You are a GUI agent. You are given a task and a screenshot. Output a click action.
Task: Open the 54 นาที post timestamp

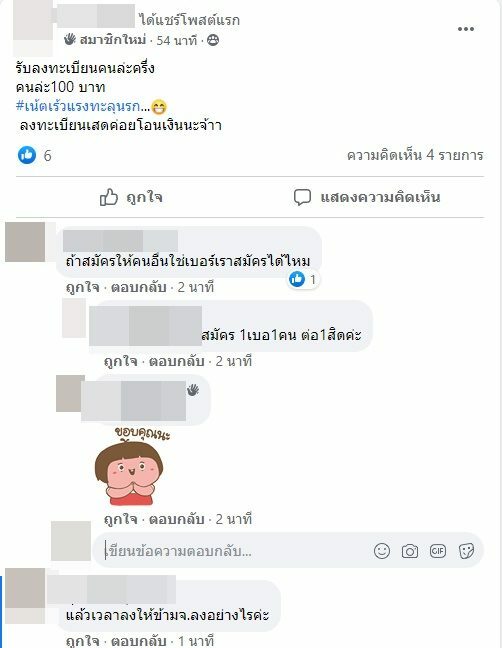coord(176,40)
